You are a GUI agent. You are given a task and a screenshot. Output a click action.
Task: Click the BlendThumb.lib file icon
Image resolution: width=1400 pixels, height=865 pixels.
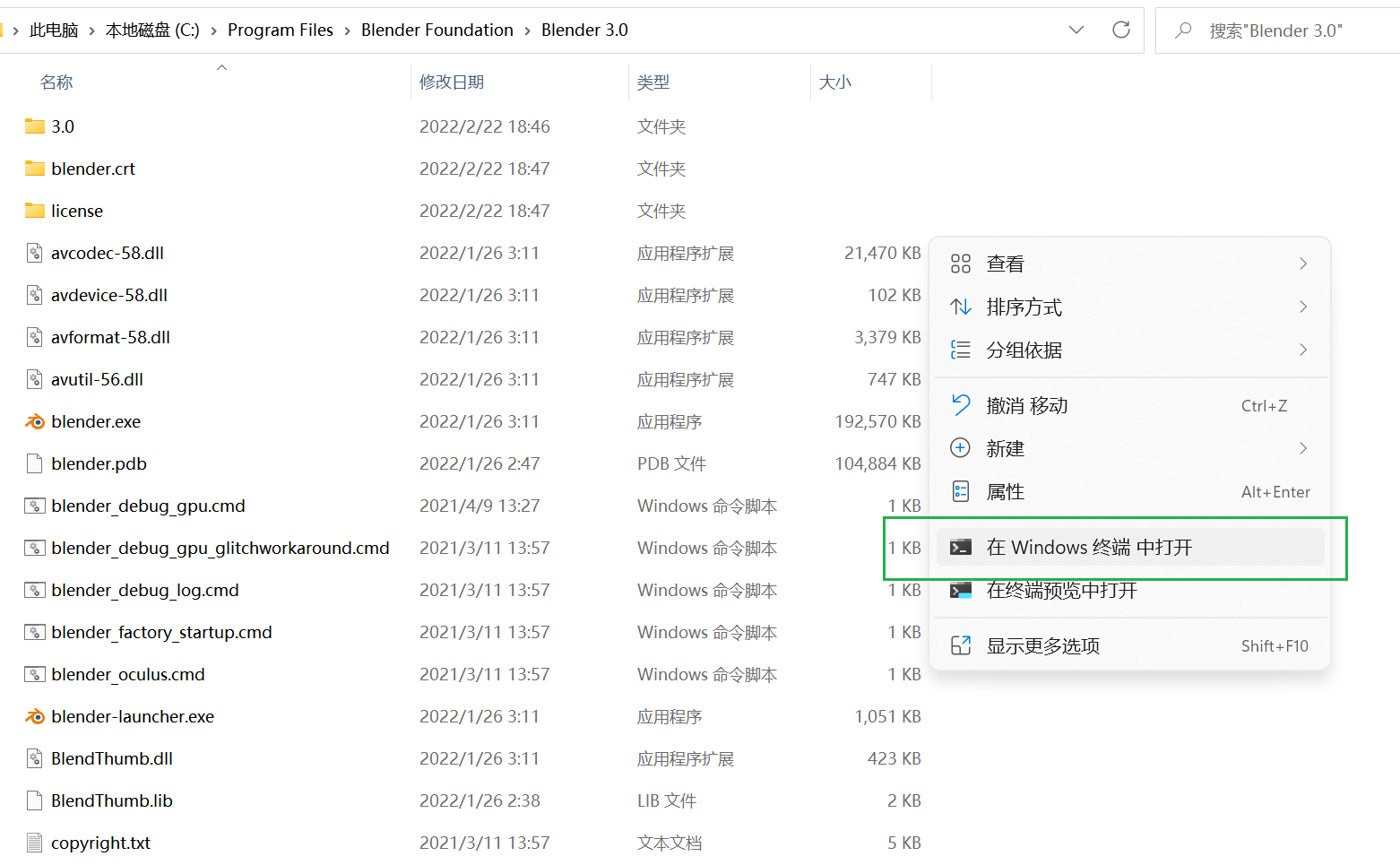coord(35,800)
